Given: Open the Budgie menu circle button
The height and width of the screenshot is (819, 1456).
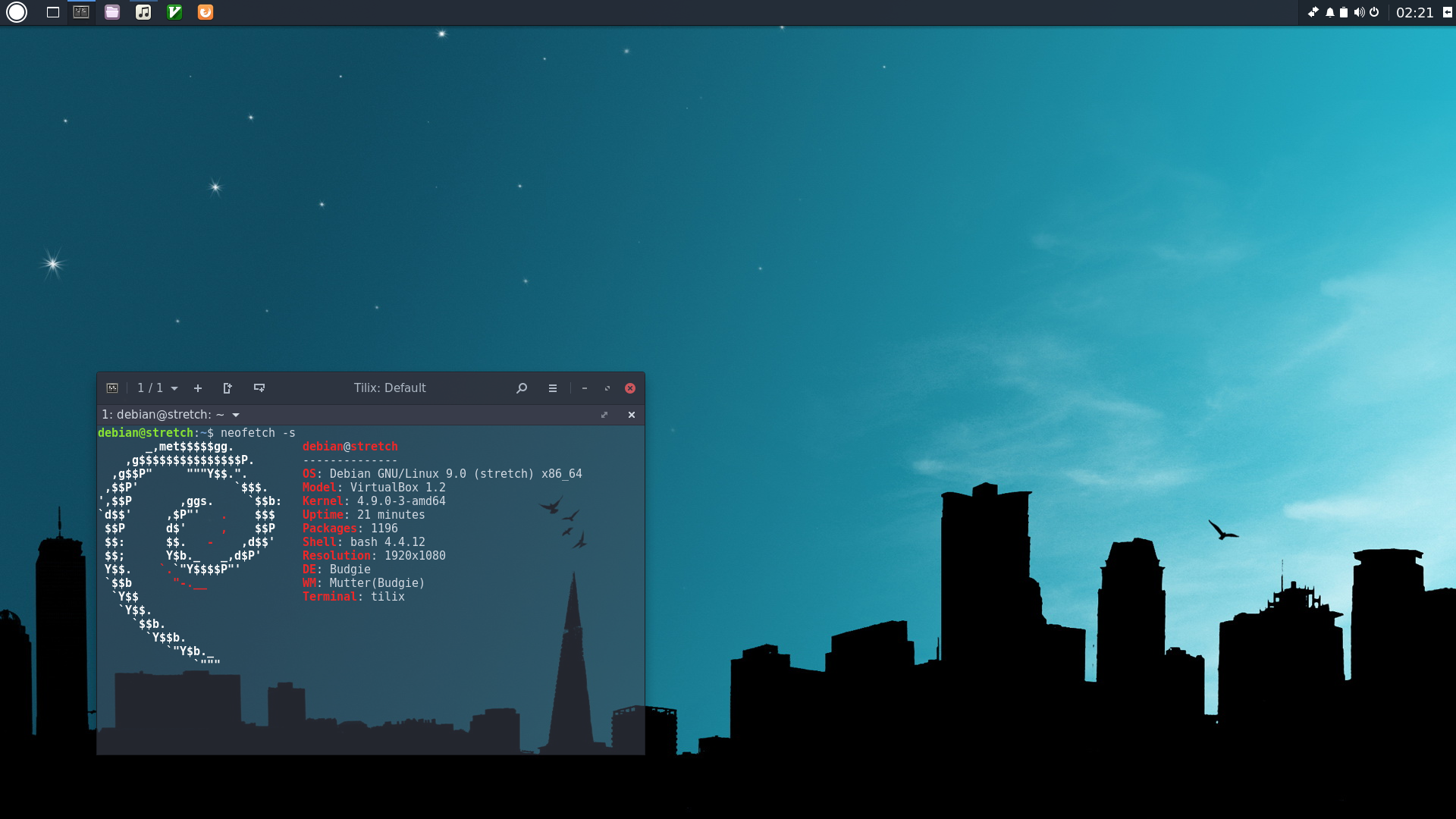Looking at the screenshot, I should (x=17, y=12).
